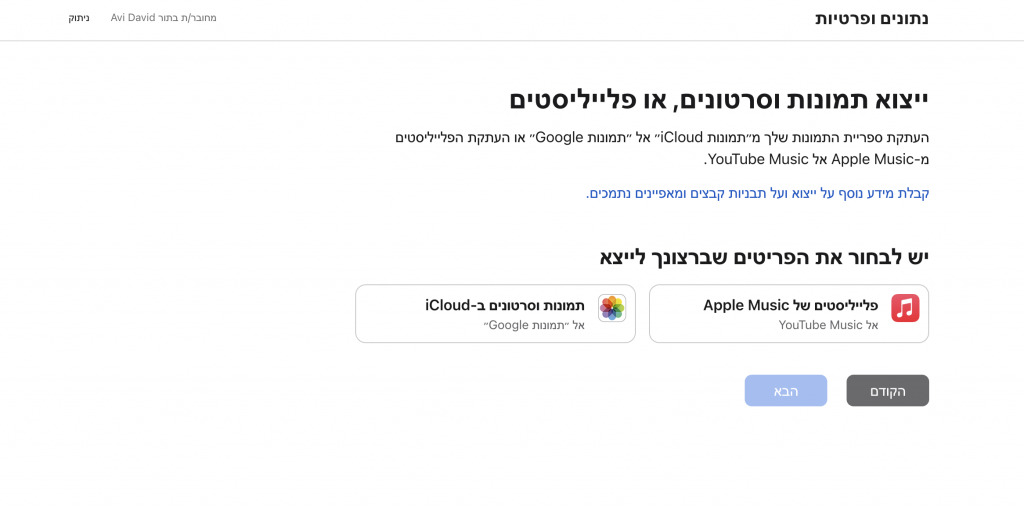Open the נתונים ופרטיות header title
The height and width of the screenshot is (509, 1024).
(872, 18)
